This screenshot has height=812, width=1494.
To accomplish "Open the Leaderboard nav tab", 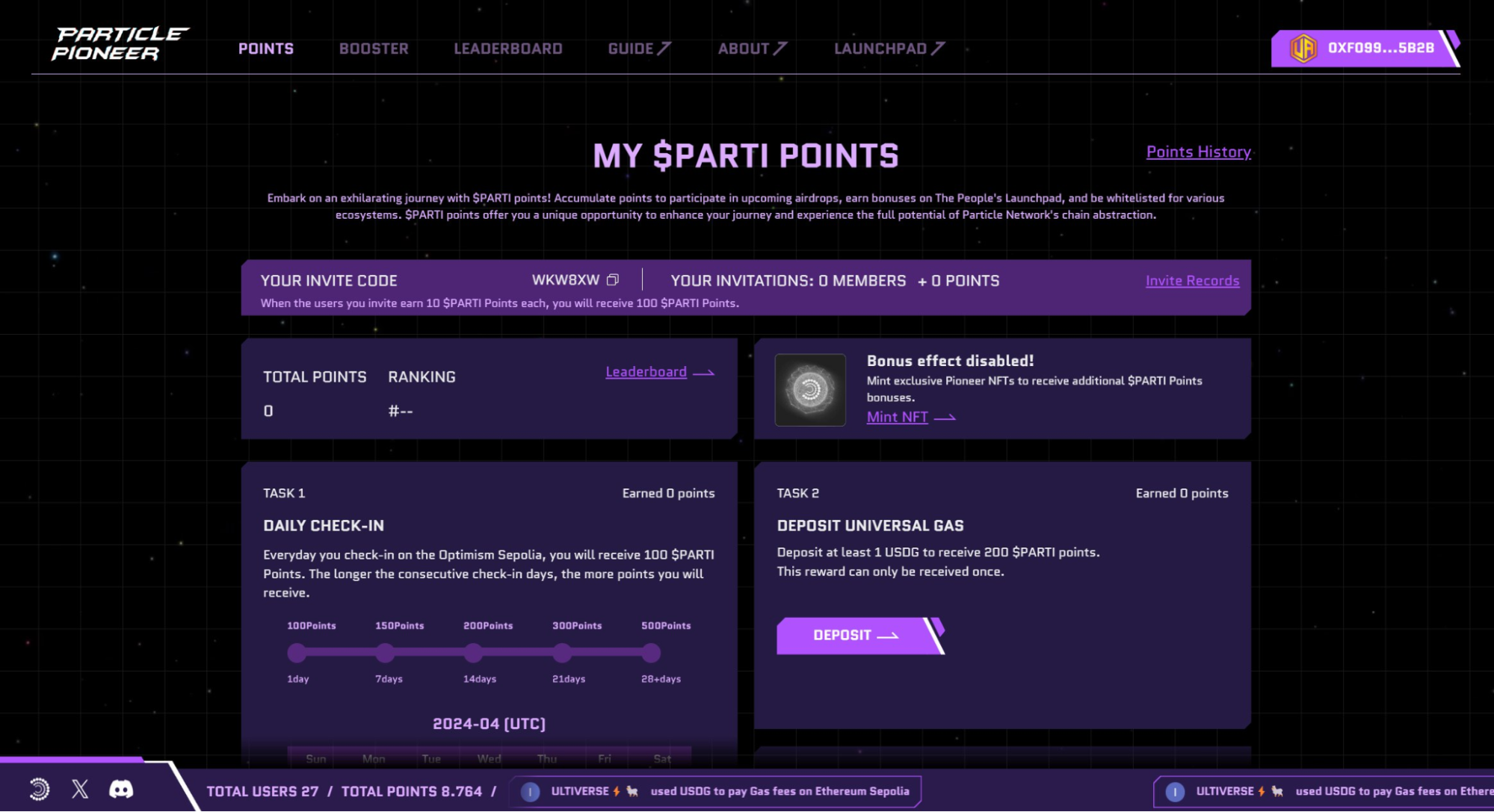I will [x=508, y=49].
